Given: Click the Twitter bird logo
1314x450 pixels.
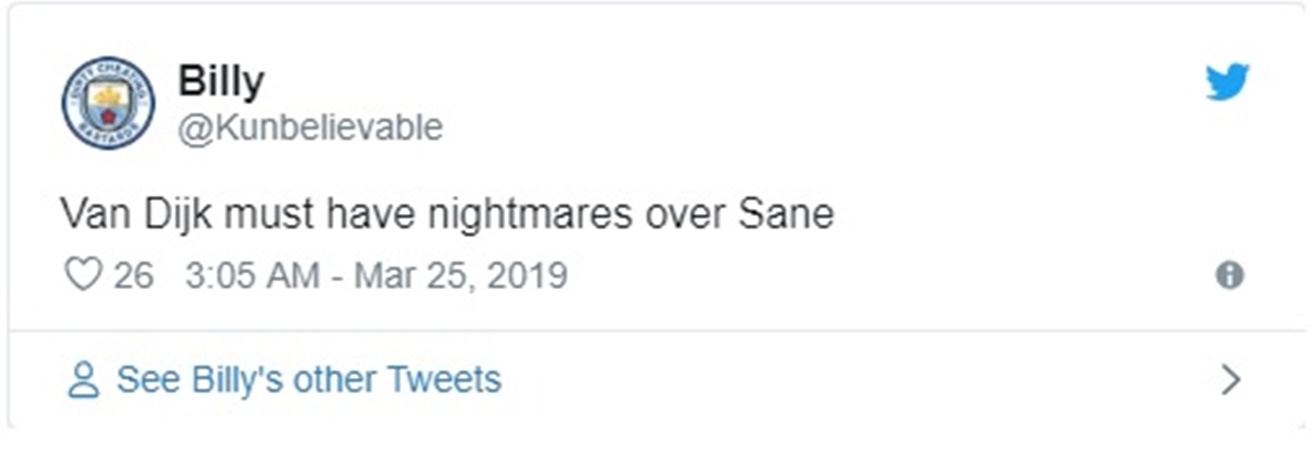Looking at the screenshot, I should coord(1226,82).
